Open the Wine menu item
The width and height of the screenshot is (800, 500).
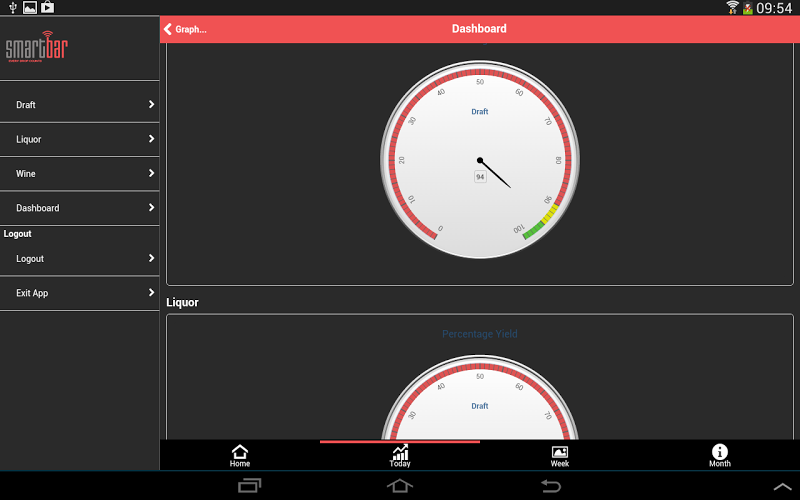[80, 173]
